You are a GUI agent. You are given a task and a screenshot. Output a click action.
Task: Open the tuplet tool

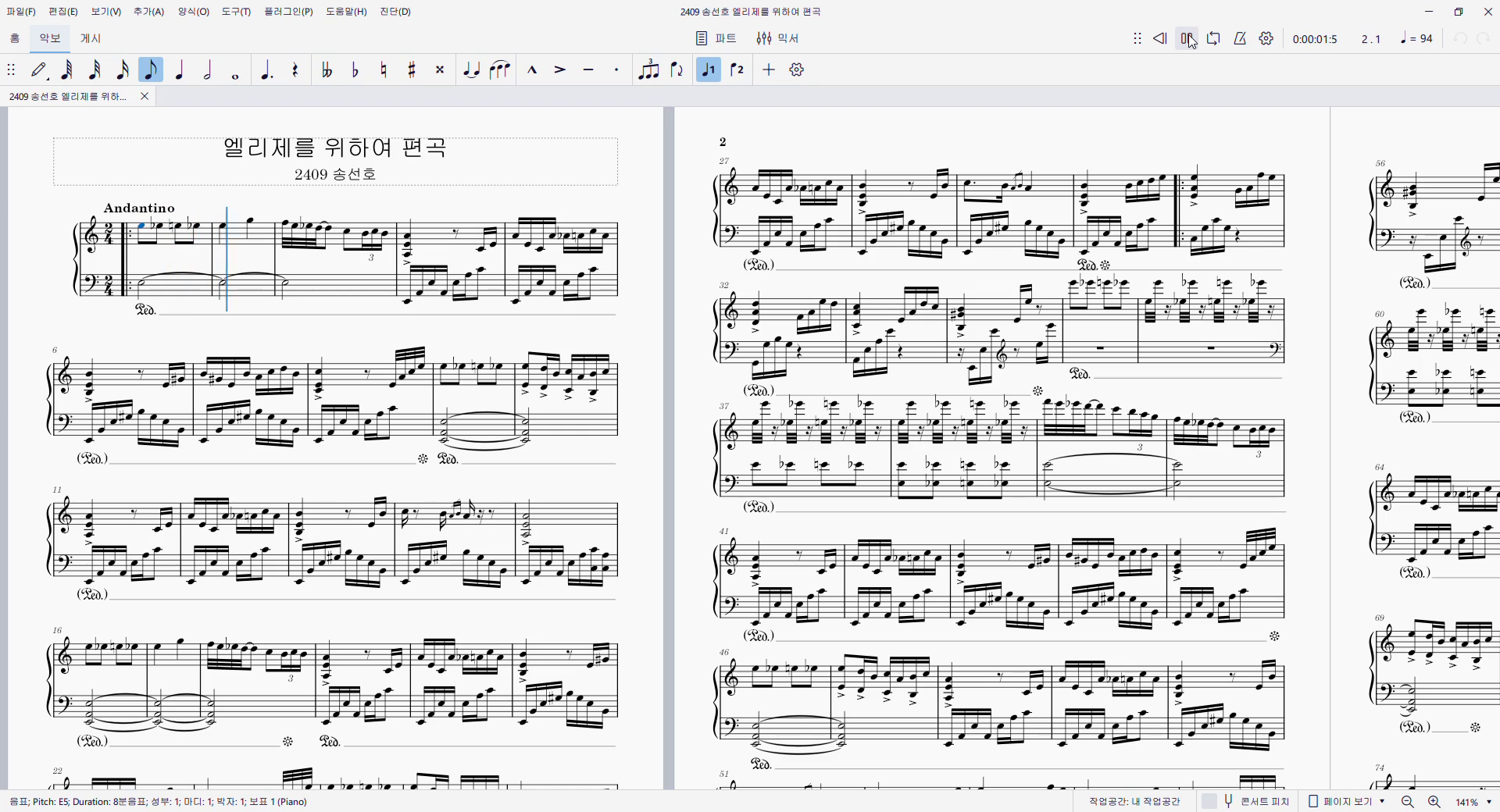(648, 69)
